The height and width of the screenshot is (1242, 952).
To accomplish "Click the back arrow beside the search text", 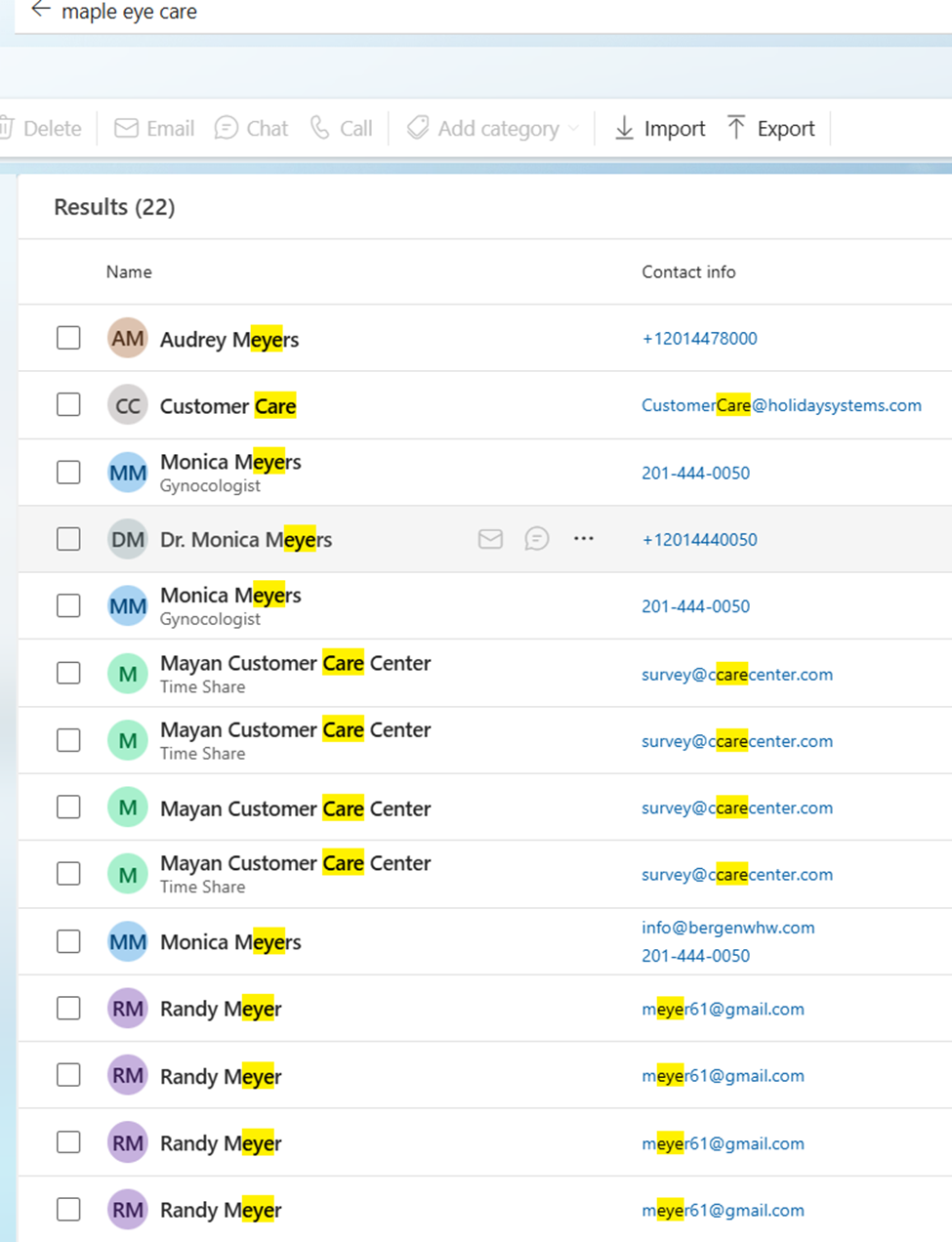I will pos(40,11).
